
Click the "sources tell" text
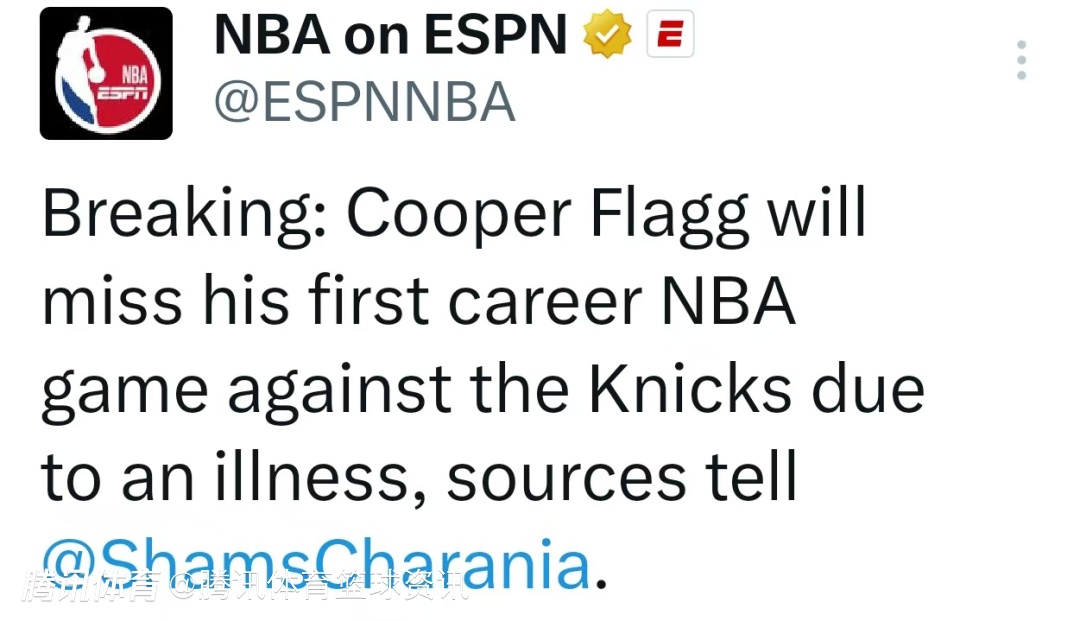[x=622, y=477]
